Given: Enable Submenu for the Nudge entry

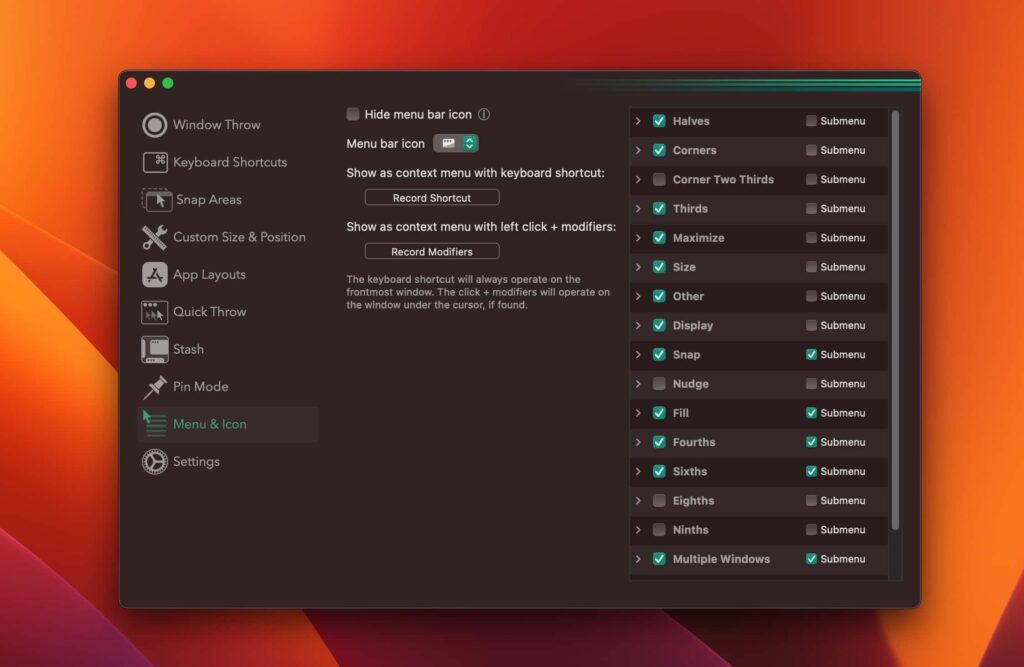Looking at the screenshot, I should coord(810,383).
